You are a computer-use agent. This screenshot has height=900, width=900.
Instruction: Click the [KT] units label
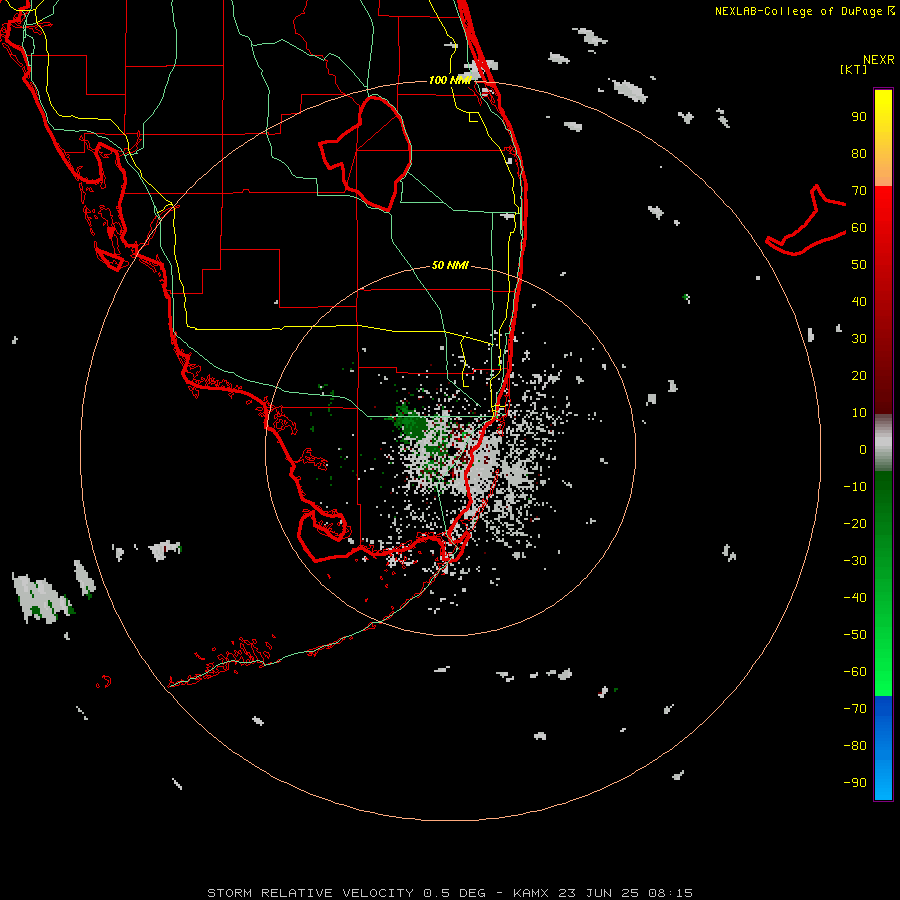pos(853,69)
